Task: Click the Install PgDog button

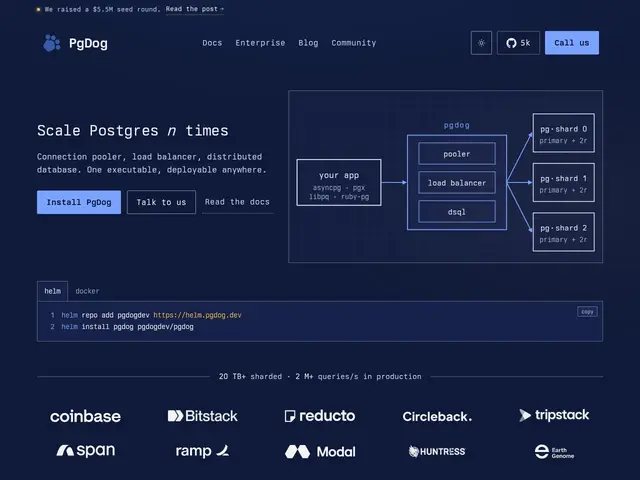Action: click(79, 202)
